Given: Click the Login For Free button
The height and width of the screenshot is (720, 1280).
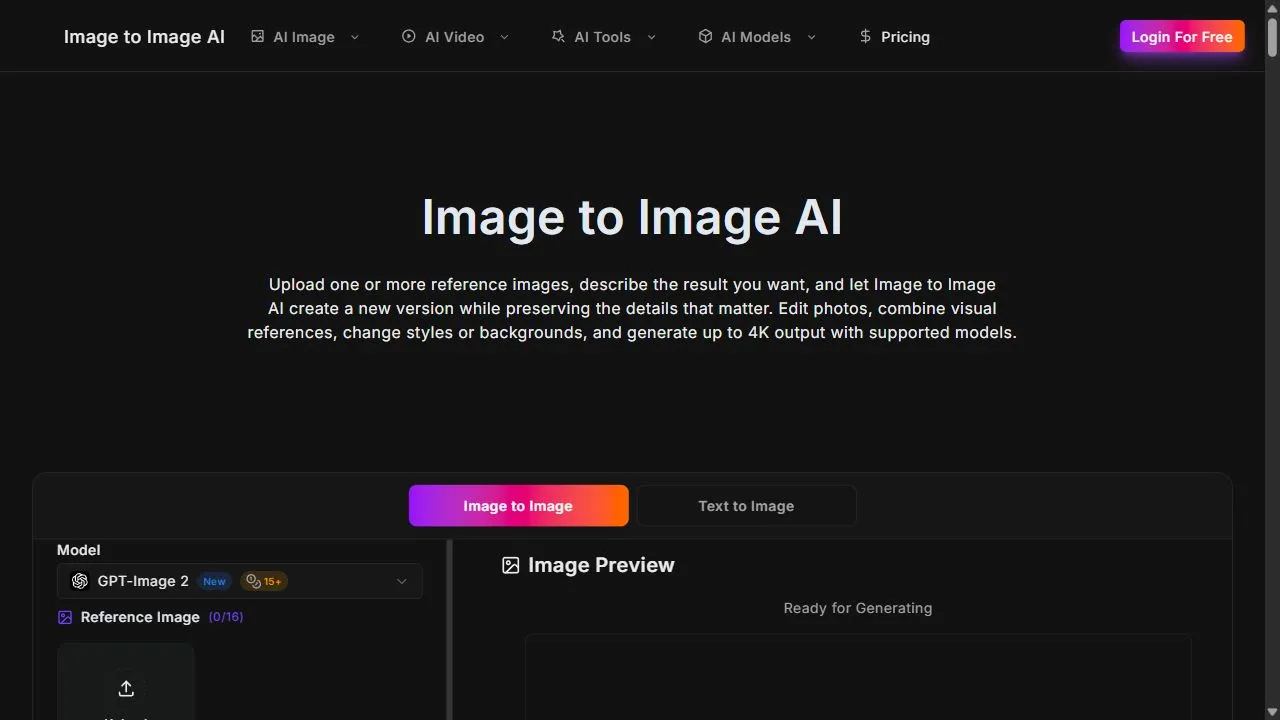Looking at the screenshot, I should (1182, 36).
